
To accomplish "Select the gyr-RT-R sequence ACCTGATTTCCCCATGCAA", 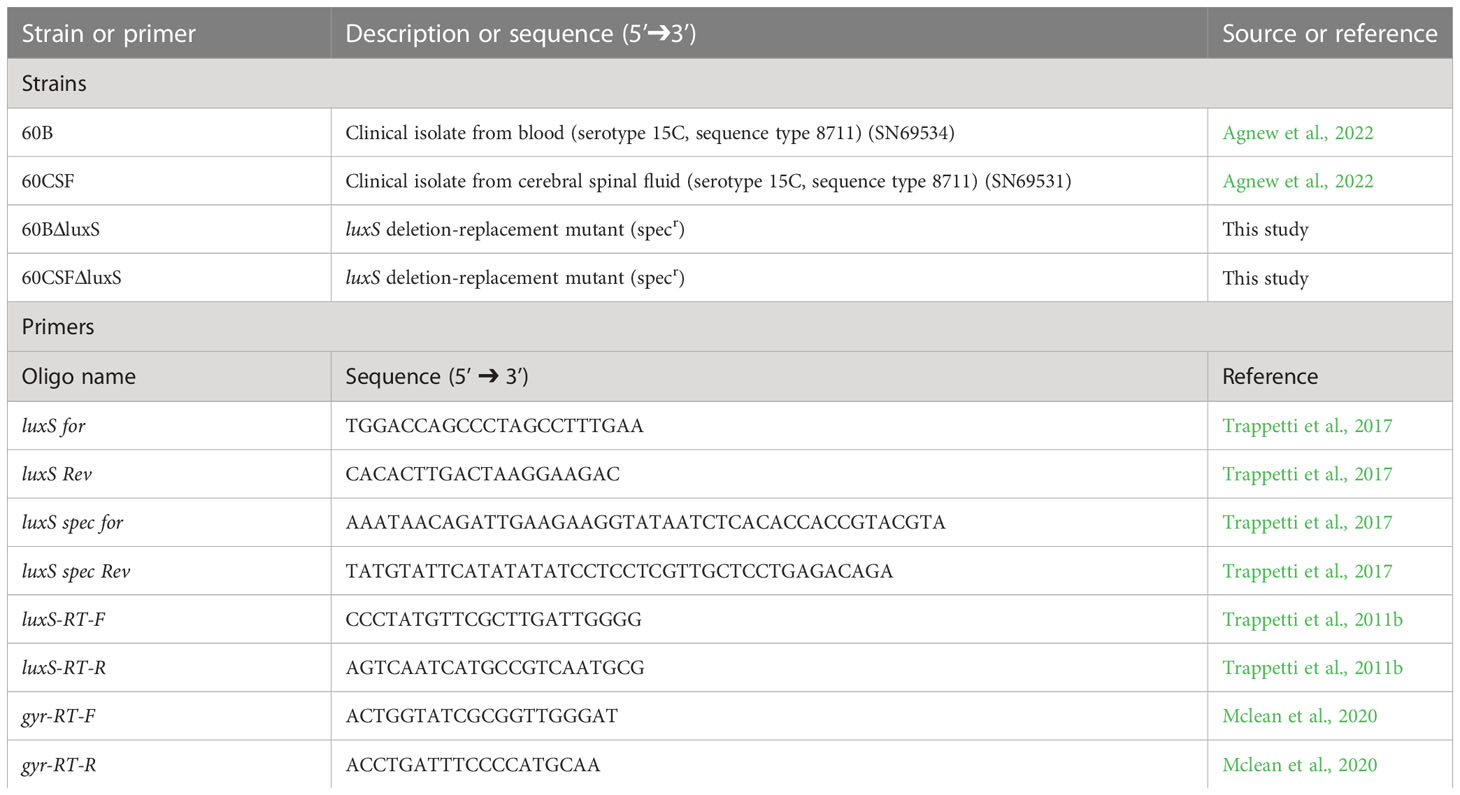I will [x=473, y=765].
